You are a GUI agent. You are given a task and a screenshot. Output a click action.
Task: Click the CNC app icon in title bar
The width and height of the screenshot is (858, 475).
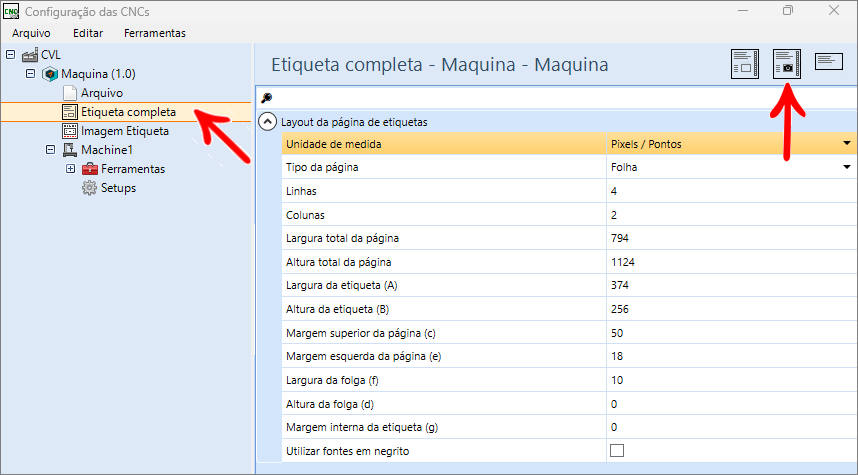coord(11,11)
